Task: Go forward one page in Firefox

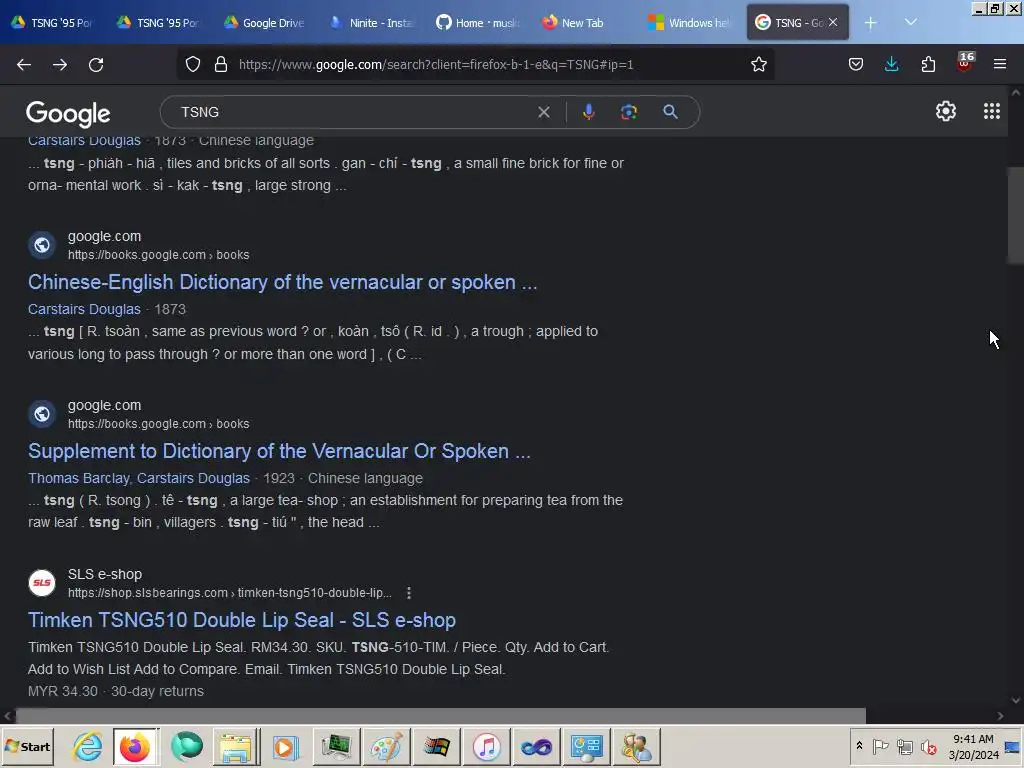Action: pyautogui.click(x=60, y=65)
